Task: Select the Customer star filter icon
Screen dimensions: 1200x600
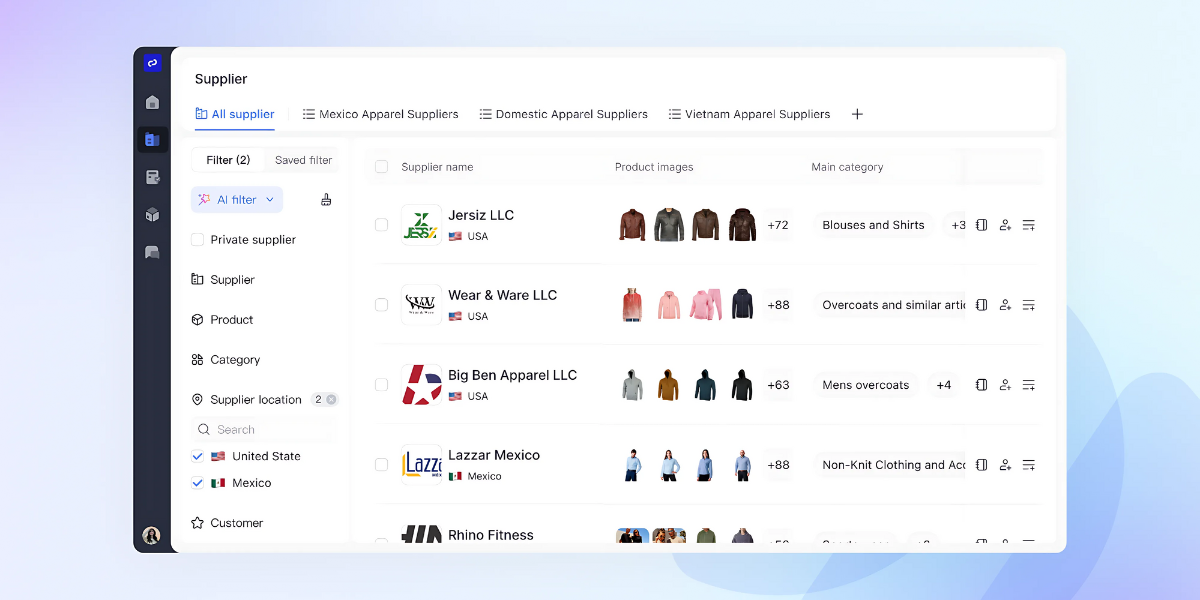Action: (x=196, y=522)
